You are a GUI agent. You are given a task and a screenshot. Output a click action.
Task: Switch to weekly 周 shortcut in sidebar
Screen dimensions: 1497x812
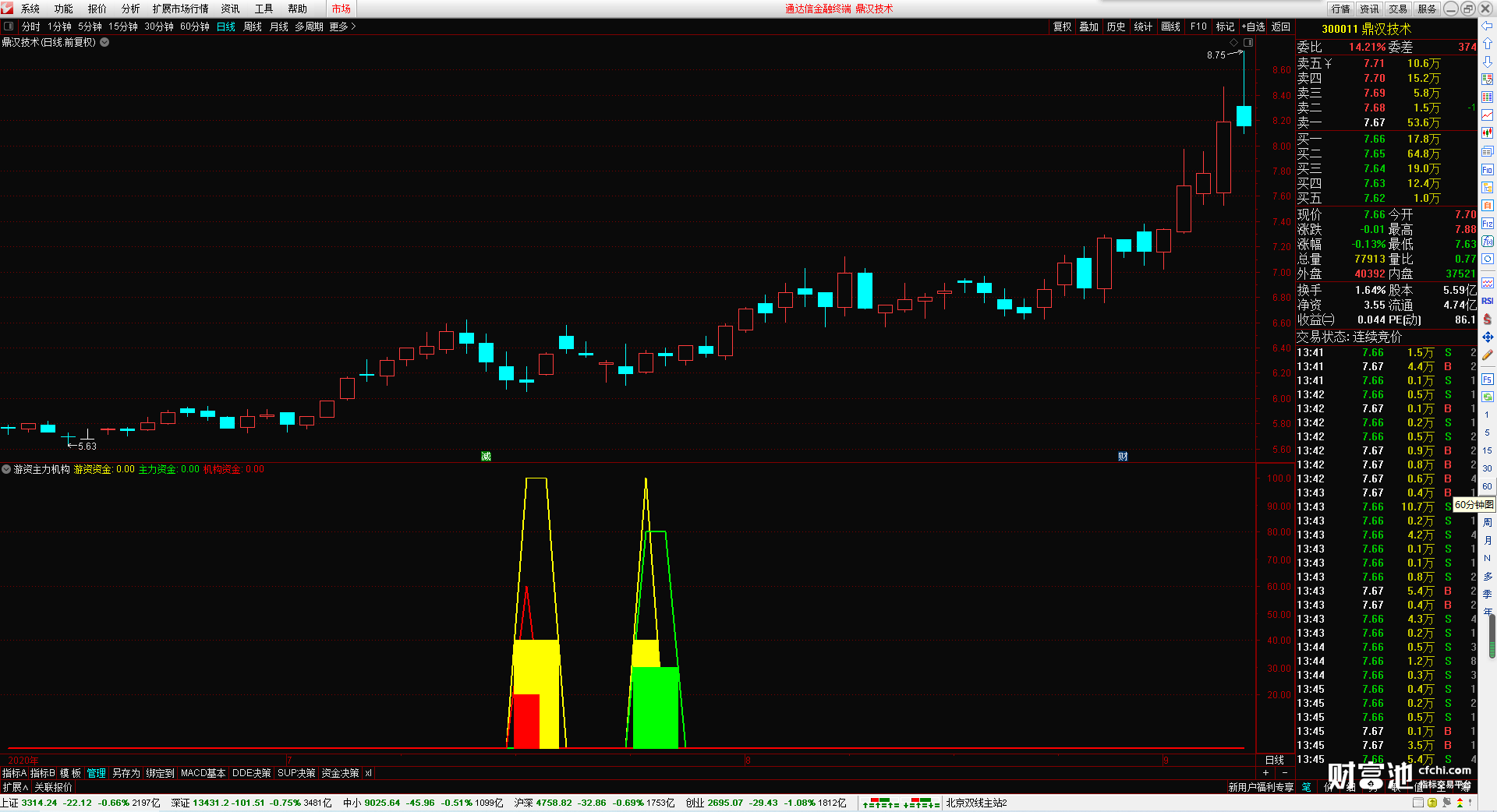1488,522
